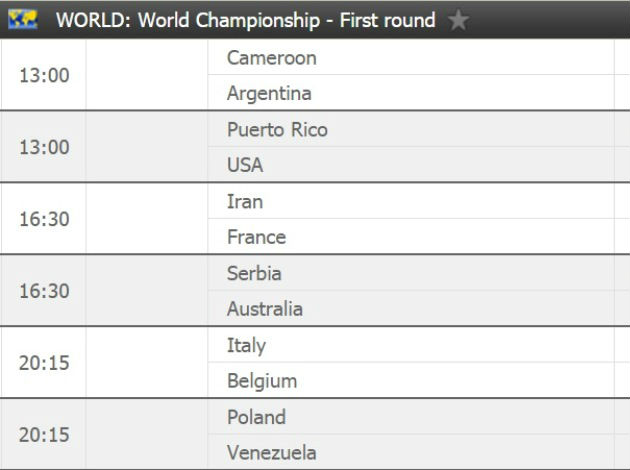The image size is (630, 470).
Task: Select Cameroon team name
Action: click(272, 58)
